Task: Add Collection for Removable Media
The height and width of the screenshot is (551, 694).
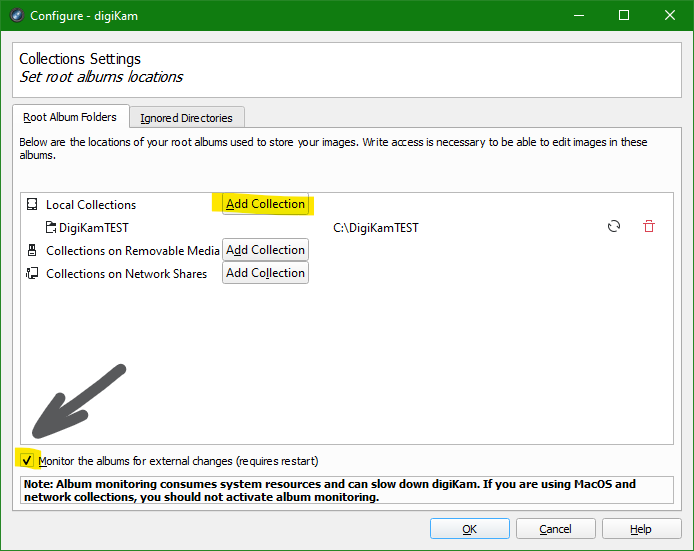Action: [265, 250]
